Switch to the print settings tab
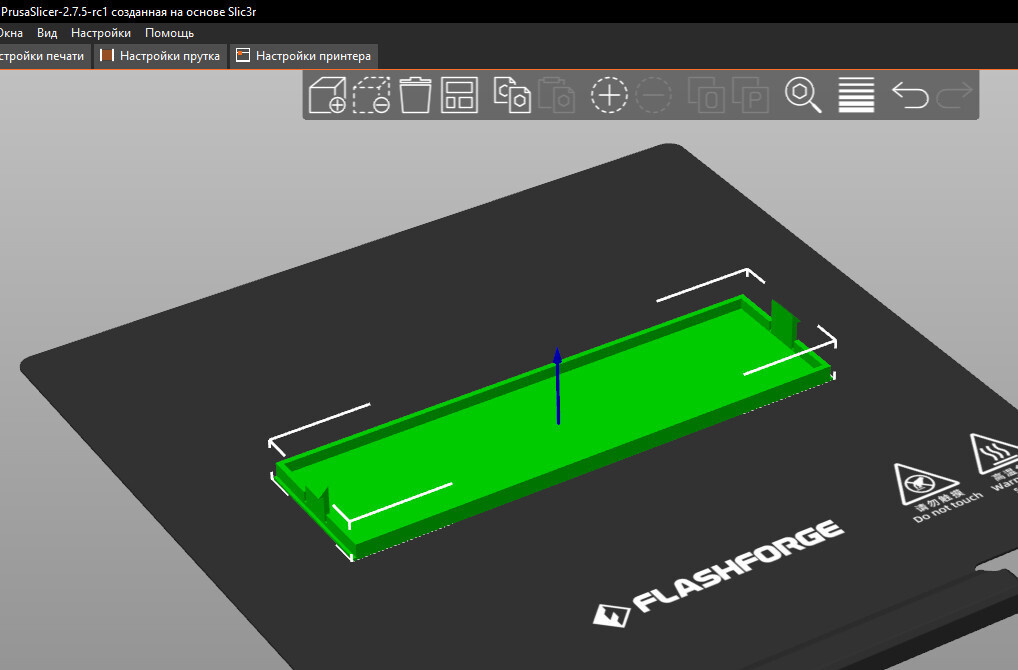Viewport: 1018px width, 670px height. (45, 56)
